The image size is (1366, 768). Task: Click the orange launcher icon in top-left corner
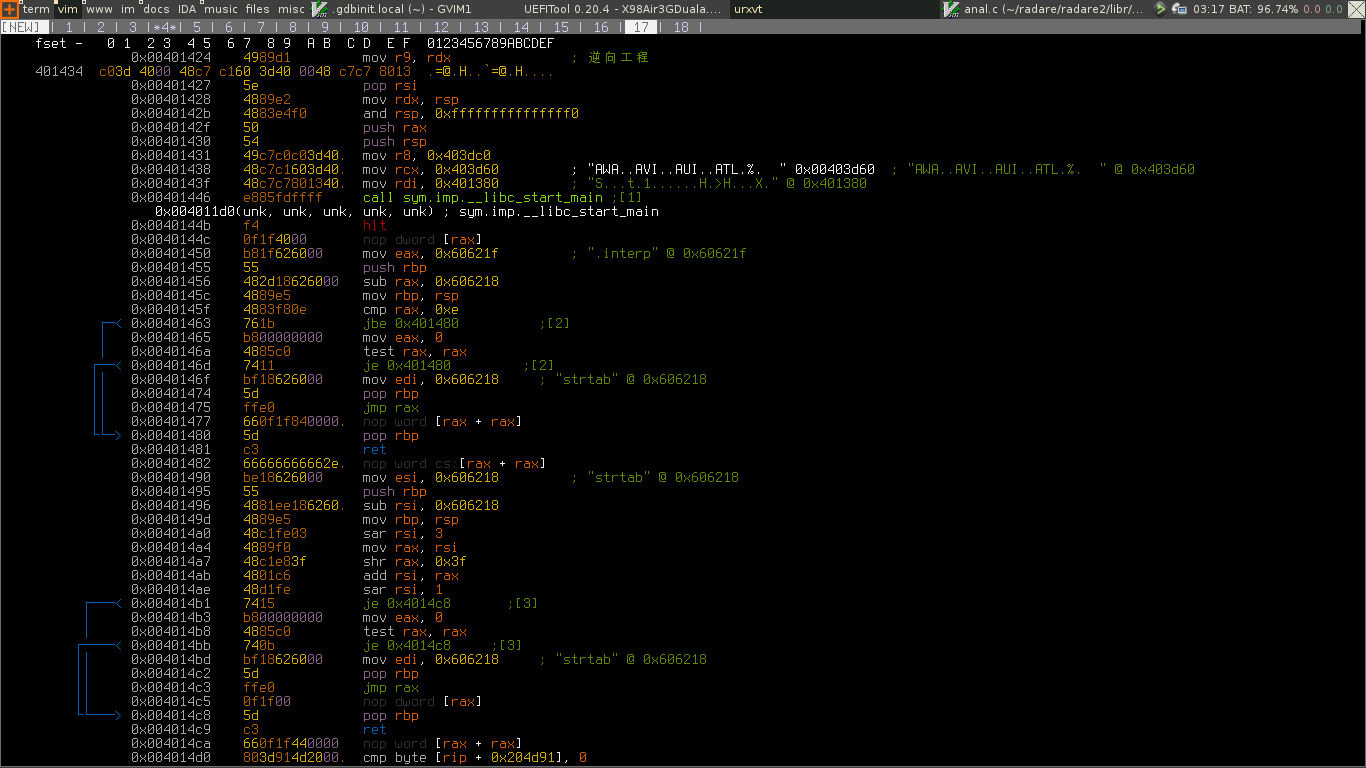(x=9, y=9)
